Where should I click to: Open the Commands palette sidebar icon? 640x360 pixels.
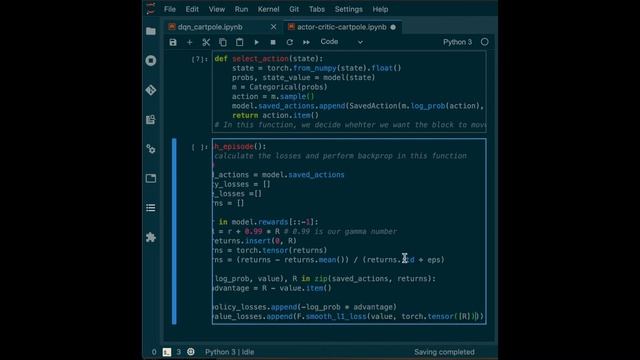tap(151, 120)
